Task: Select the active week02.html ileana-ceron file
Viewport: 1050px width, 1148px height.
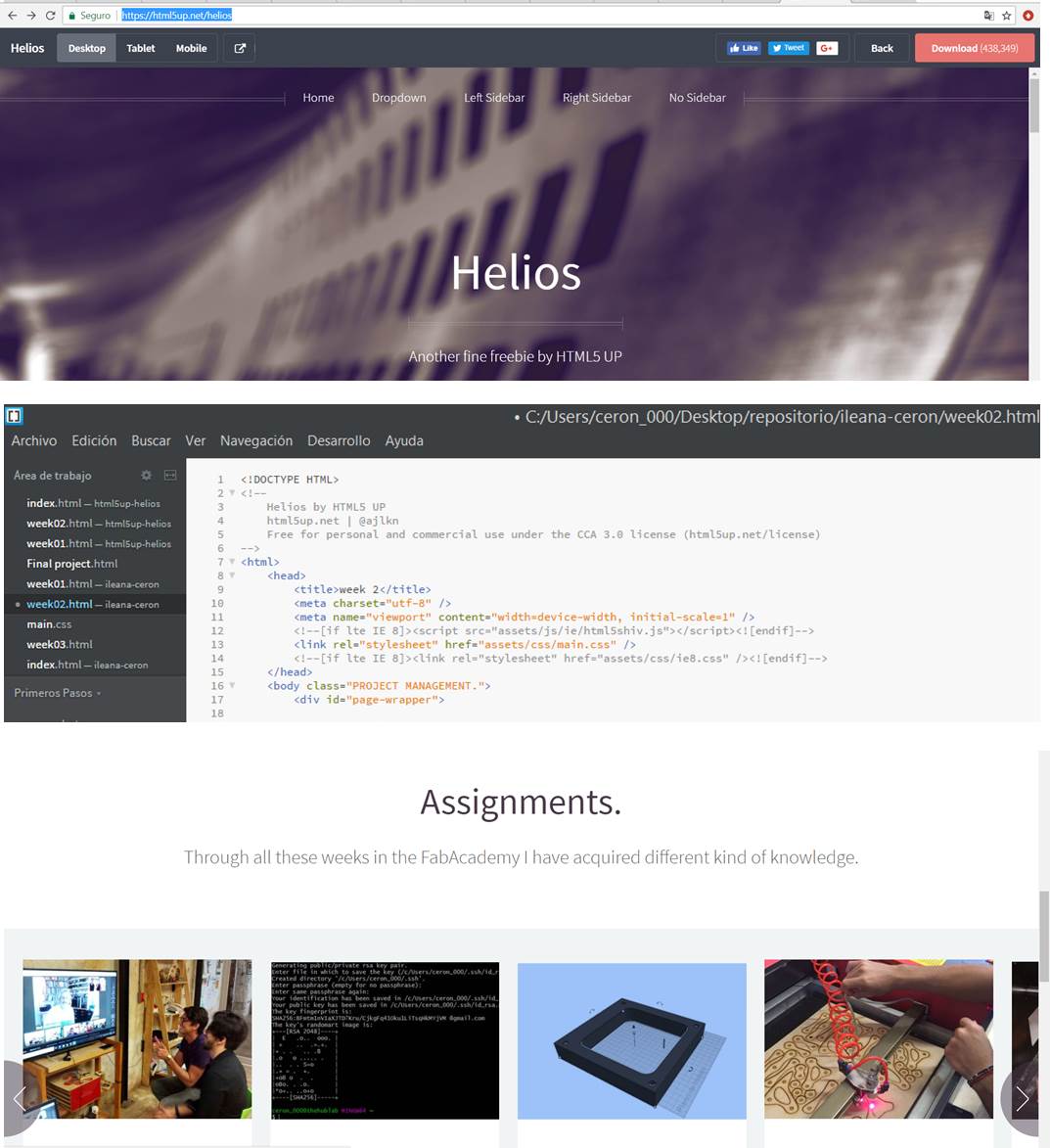Action: coord(94,604)
